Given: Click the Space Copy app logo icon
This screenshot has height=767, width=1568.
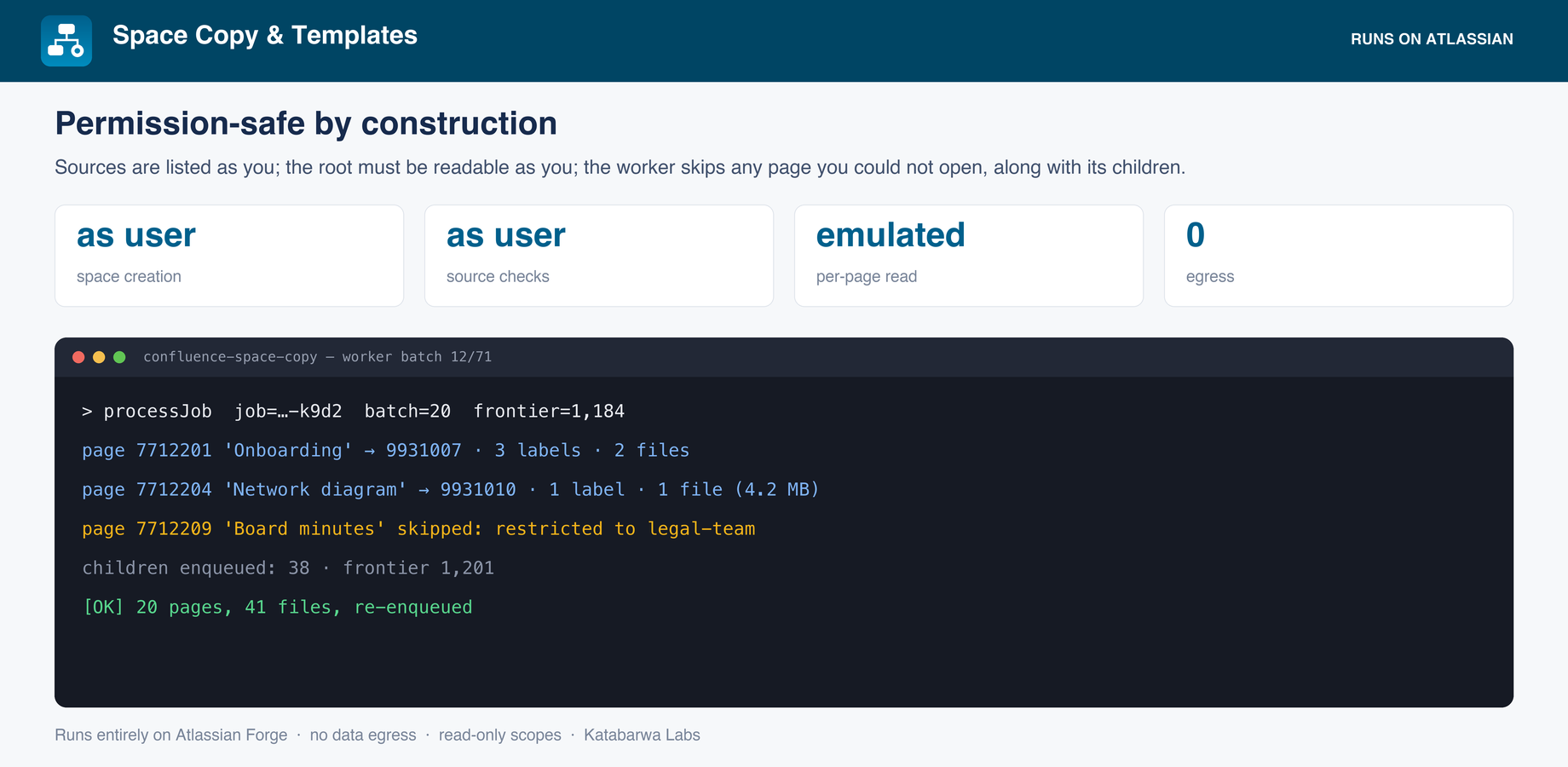Looking at the screenshot, I should coord(66,41).
